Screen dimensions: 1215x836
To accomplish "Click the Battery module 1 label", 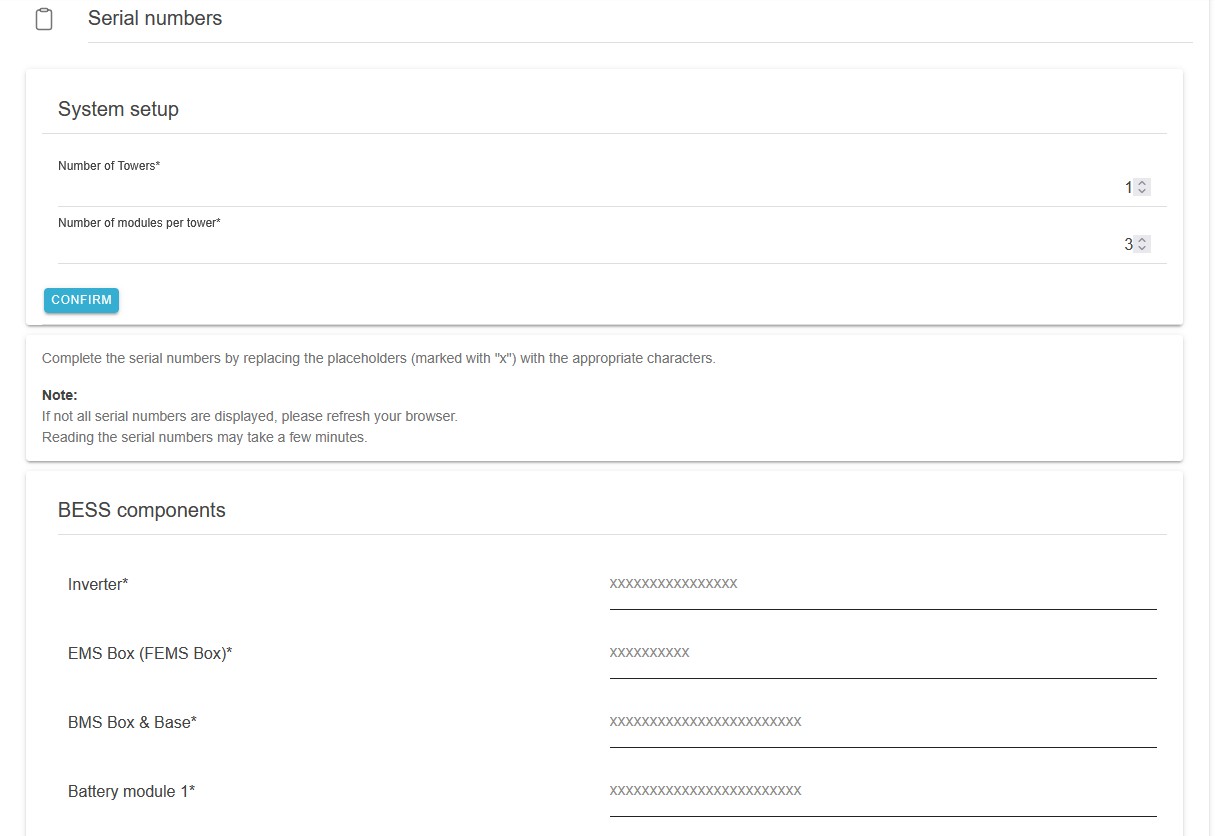I will point(131,791).
